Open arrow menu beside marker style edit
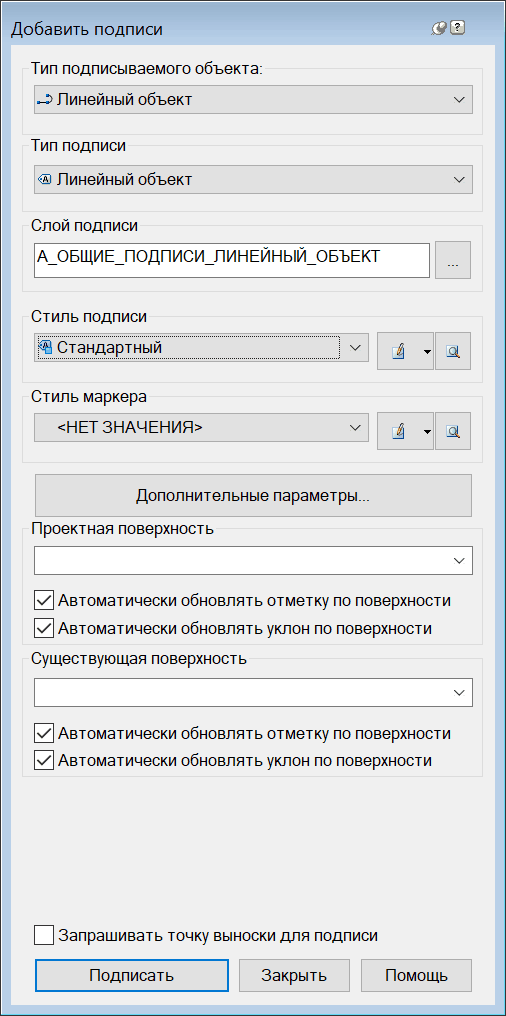 click(427, 431)
